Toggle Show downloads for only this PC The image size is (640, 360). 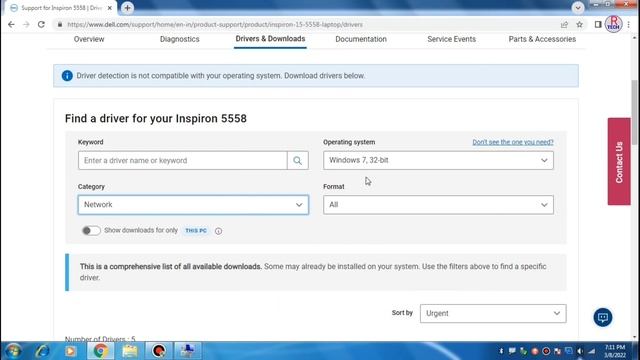(x=91, y=231)
